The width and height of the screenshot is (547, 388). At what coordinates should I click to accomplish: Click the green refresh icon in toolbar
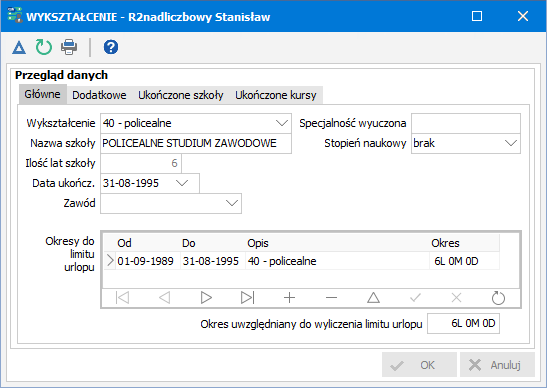click(44, 47)
